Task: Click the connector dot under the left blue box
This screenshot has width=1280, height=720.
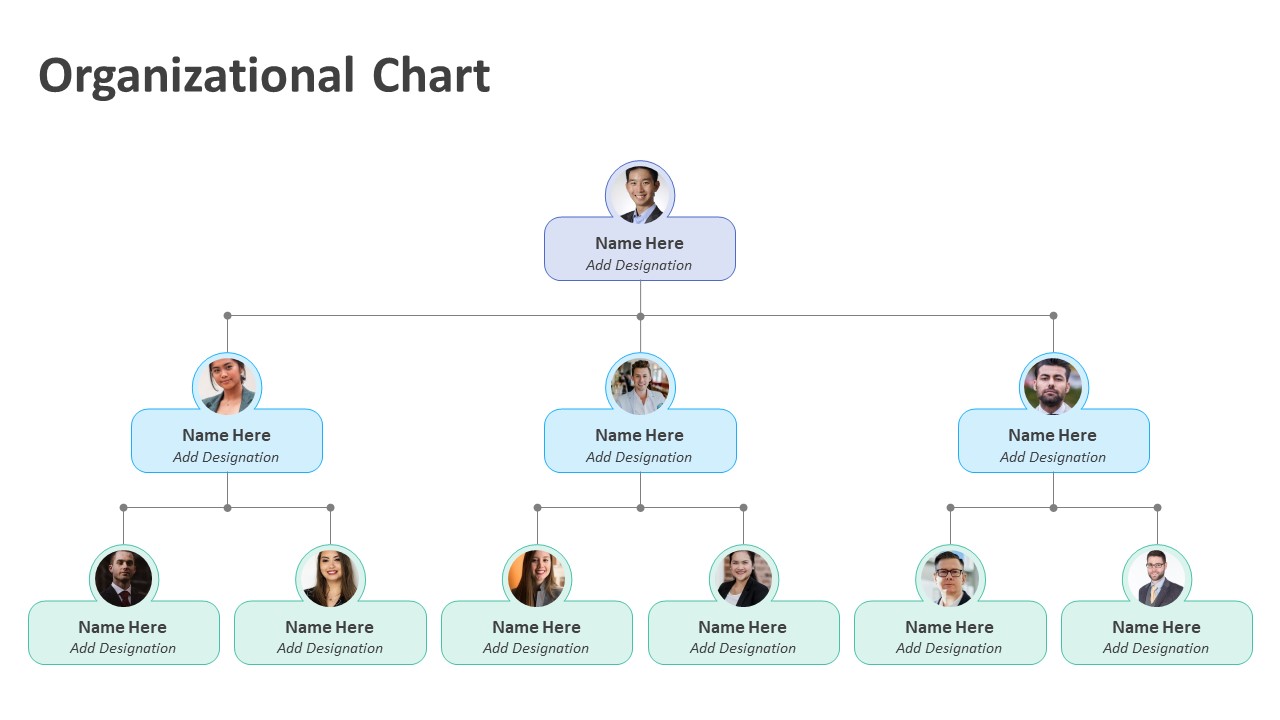Action: tap(227, 508)
